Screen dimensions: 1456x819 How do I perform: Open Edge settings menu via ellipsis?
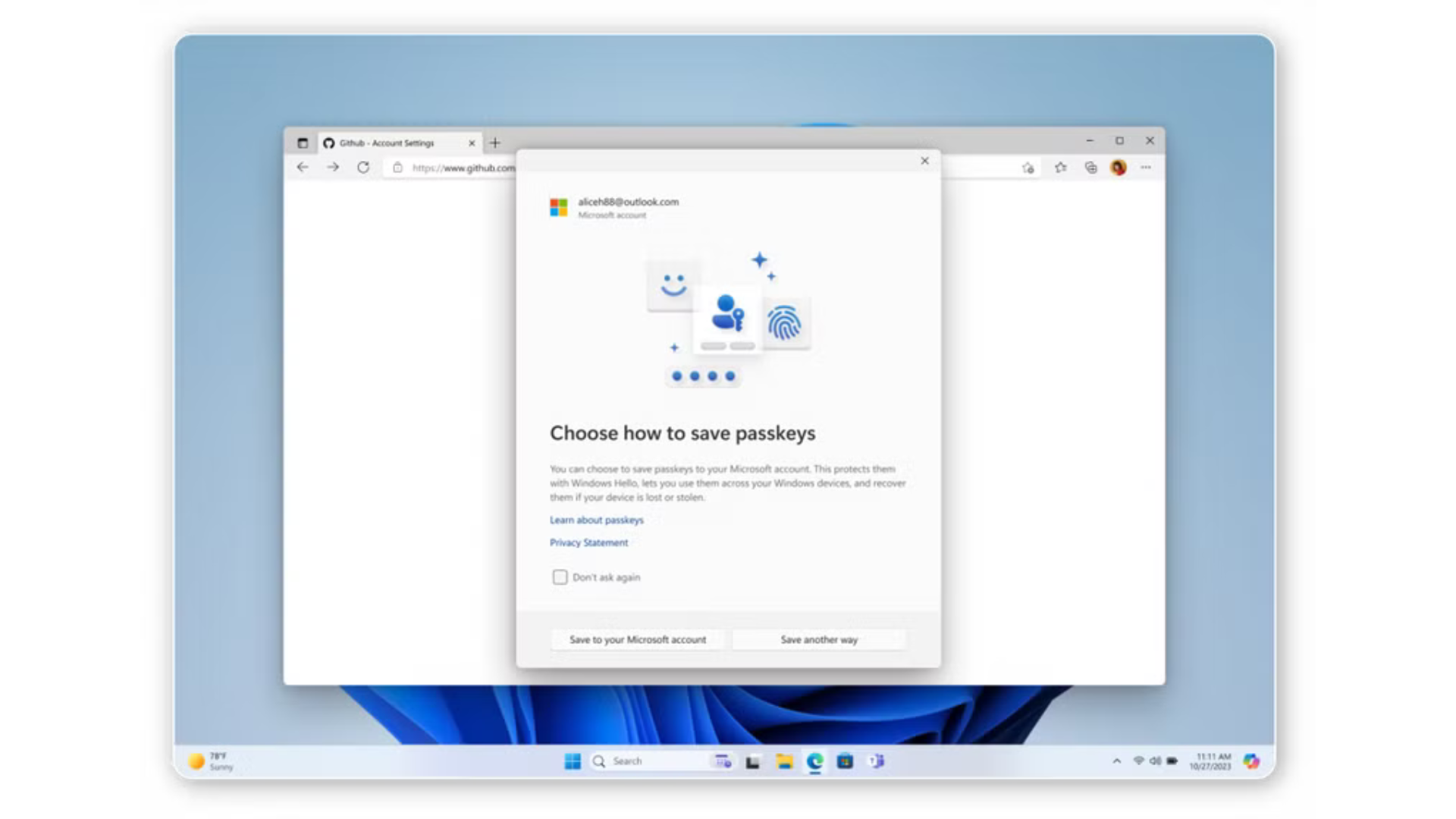(1146, 168)
